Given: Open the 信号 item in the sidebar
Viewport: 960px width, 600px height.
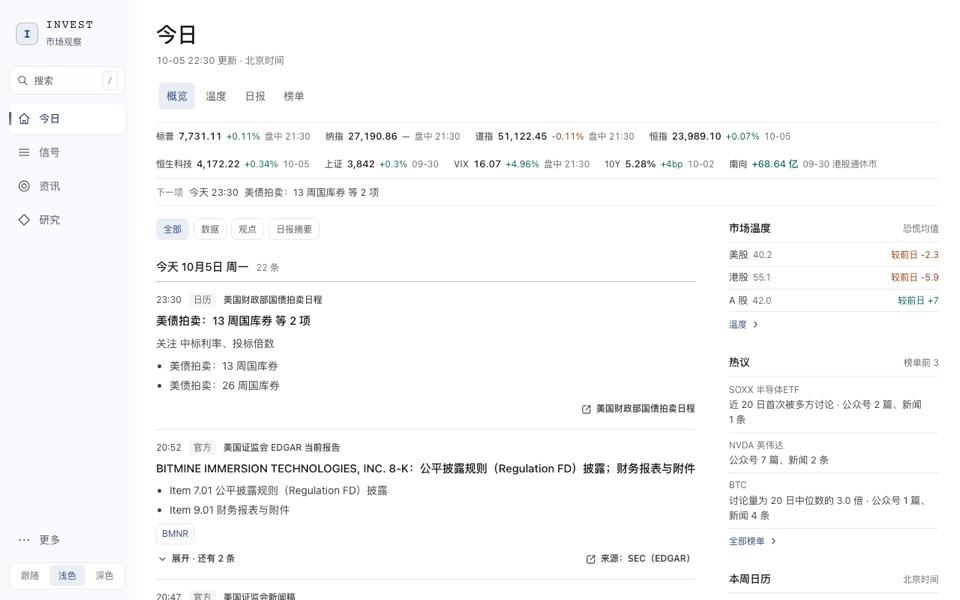Looking at the screenshot, I should point(67,152).
